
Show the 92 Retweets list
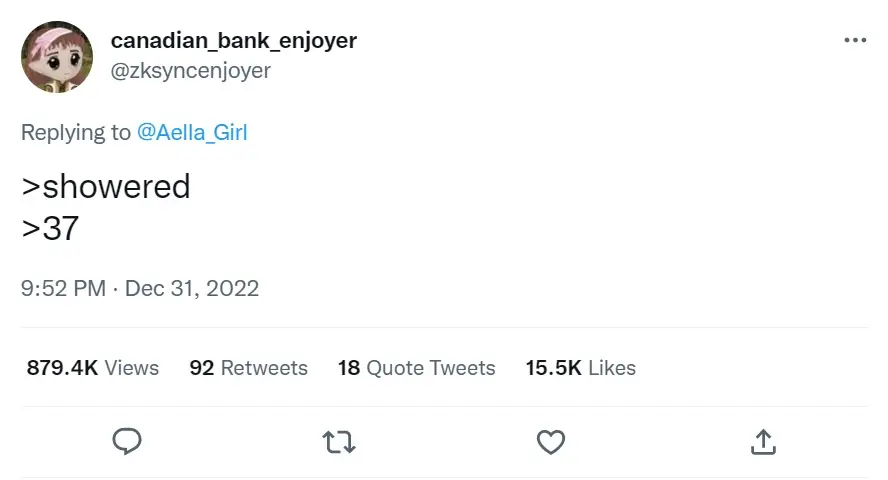[x=249, y=368]
